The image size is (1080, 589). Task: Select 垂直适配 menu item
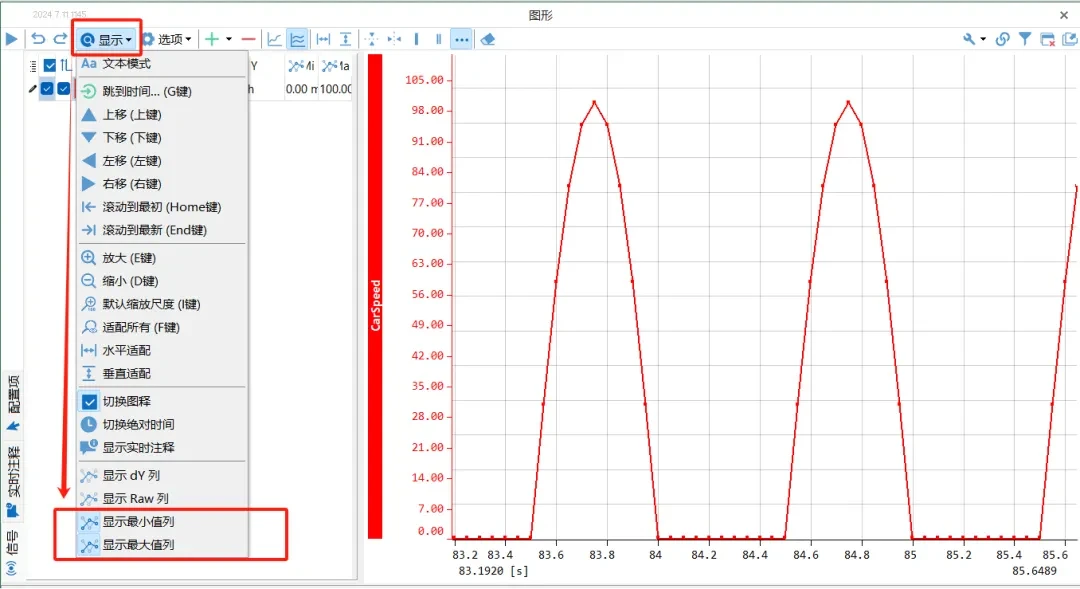pyautogui.click(x=163, y=373)
